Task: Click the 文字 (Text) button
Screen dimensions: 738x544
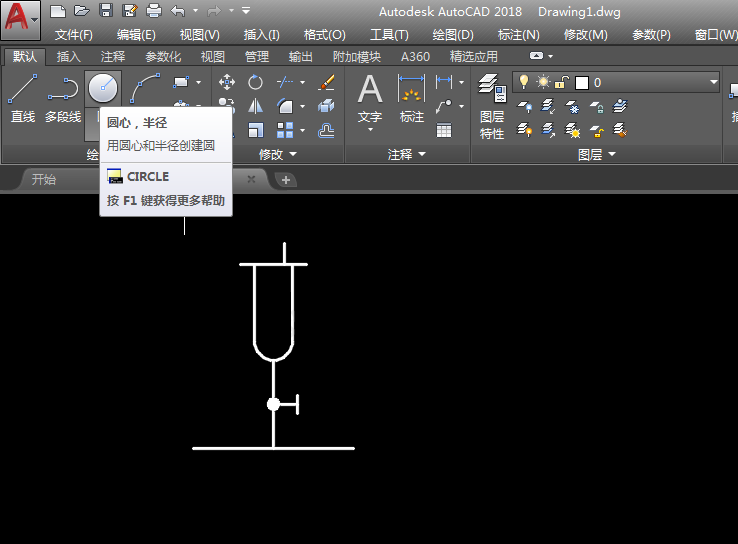Action: click(x=370, y=100)
